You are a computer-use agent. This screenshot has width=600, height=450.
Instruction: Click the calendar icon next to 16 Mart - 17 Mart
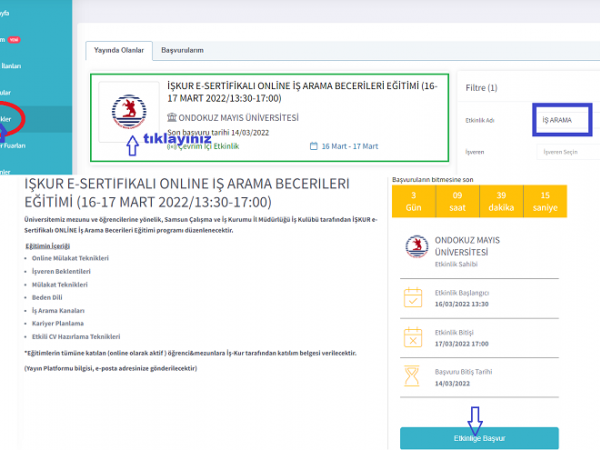coord(313,146)
